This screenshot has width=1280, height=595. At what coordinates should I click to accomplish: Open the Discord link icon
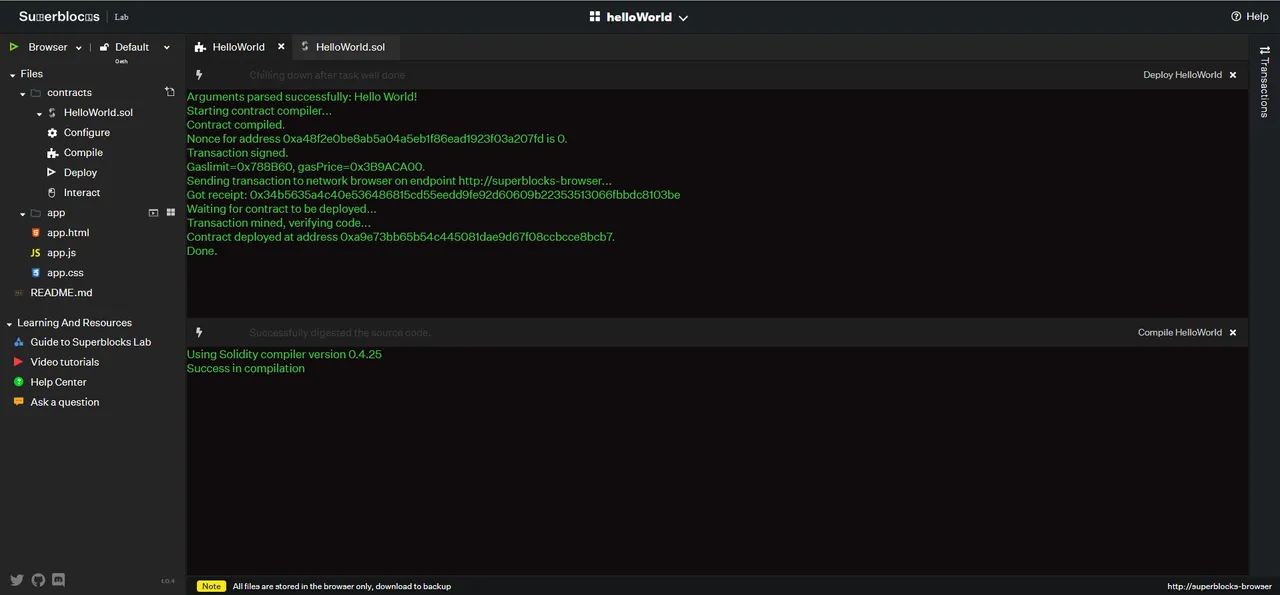[58, 579]
